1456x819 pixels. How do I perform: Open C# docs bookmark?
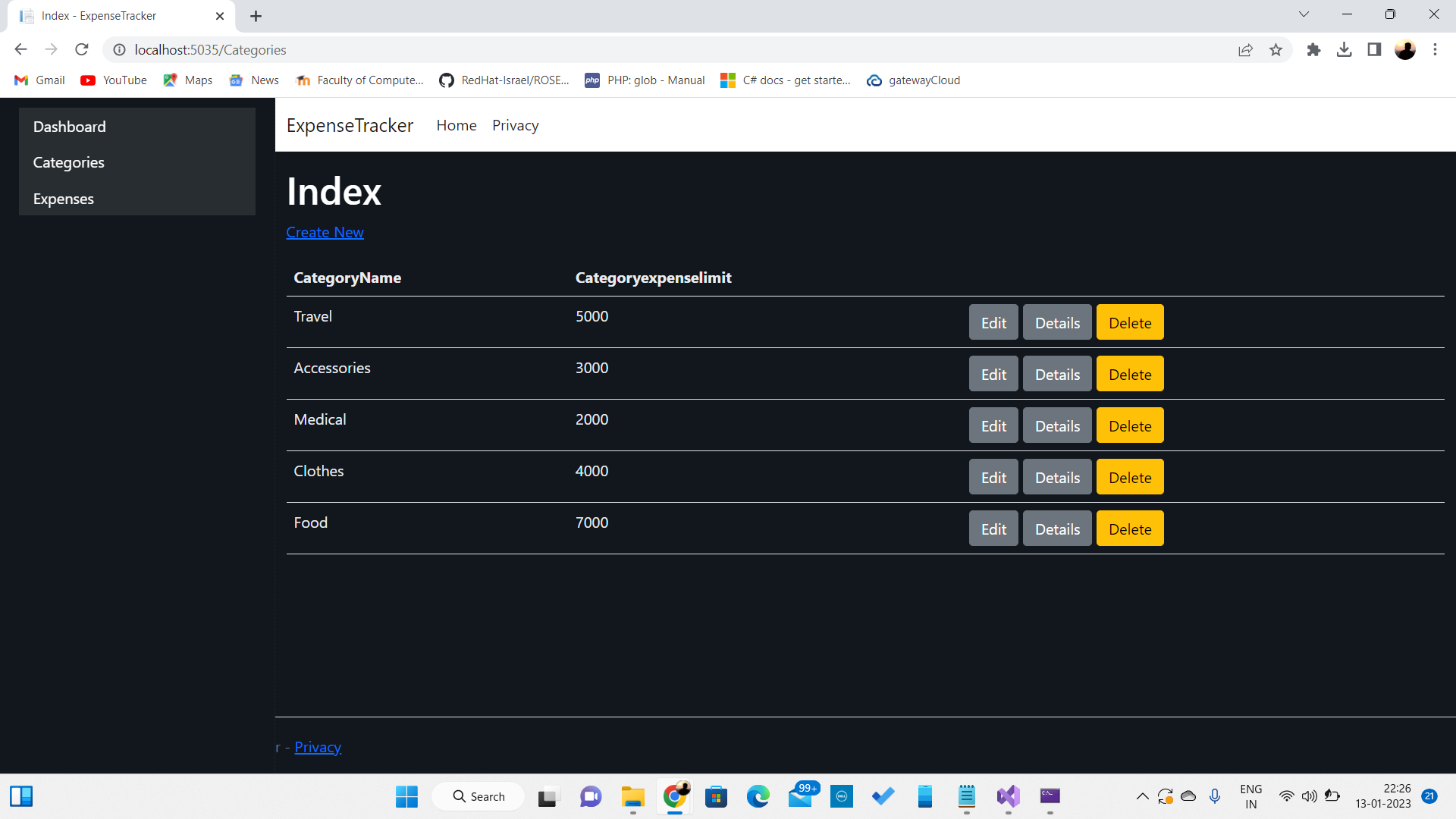[786, 80]
